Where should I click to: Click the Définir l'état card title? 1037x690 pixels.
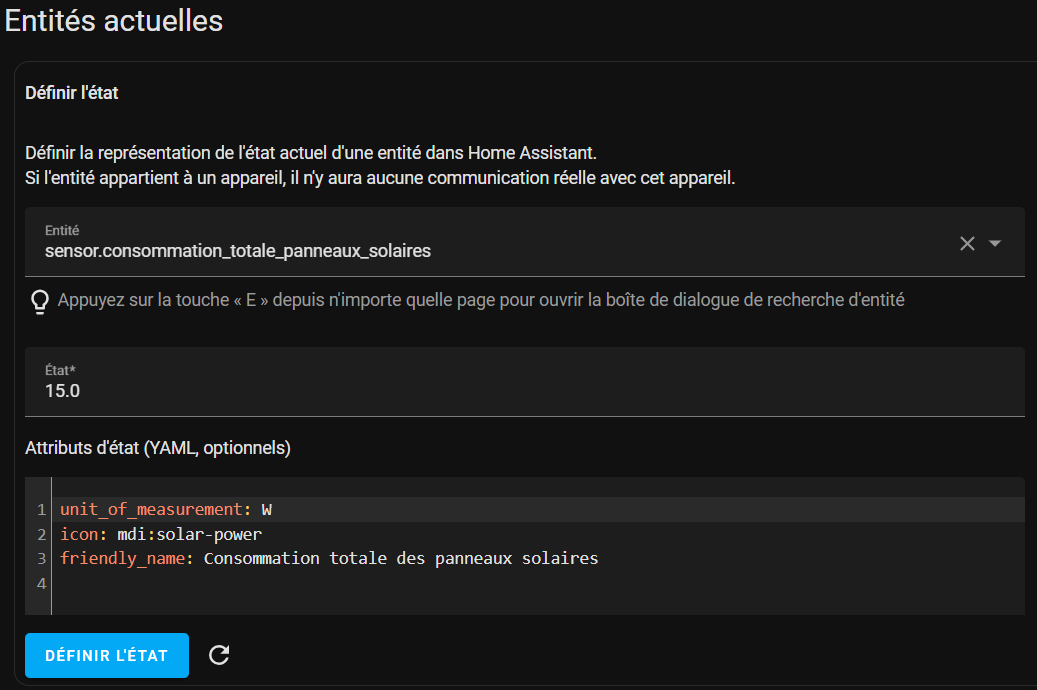tap(71, 93)
